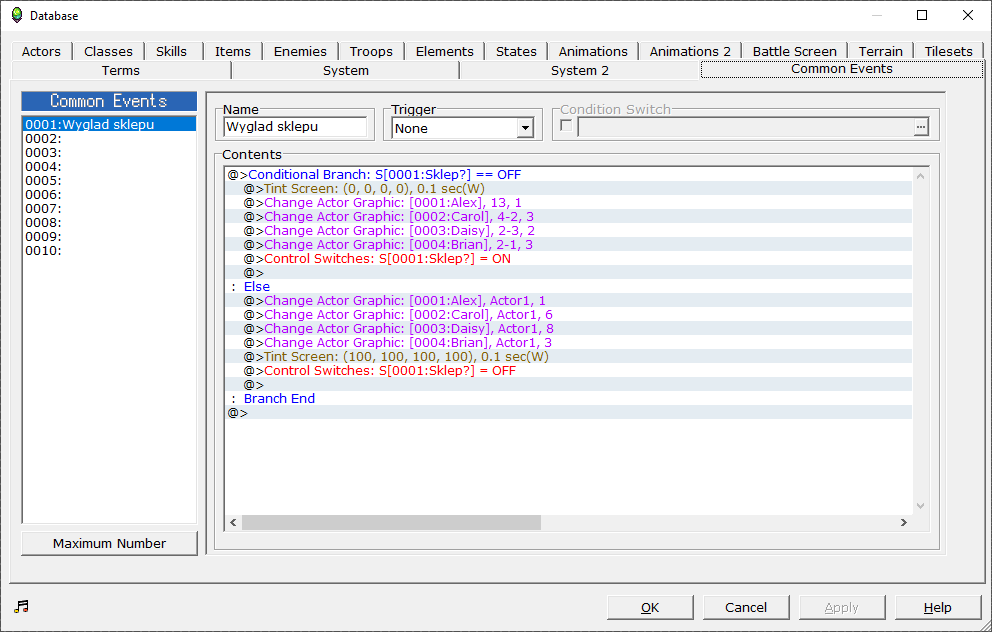Select common event 0007 in list
Viewport: 992px width, 632px height.
pyautogui.click(x=109, y=208)
